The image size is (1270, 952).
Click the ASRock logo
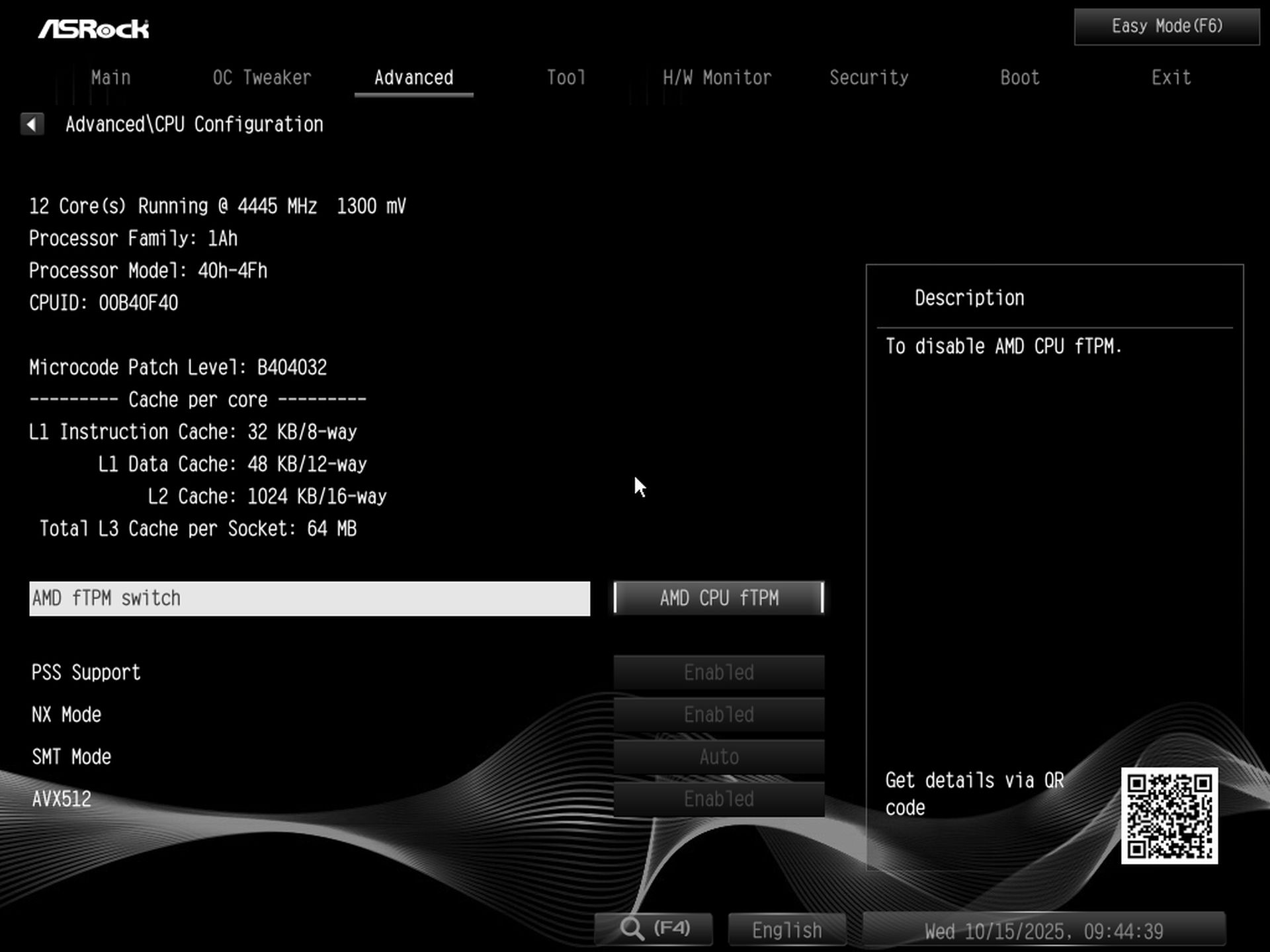click(x=94, y=28)
